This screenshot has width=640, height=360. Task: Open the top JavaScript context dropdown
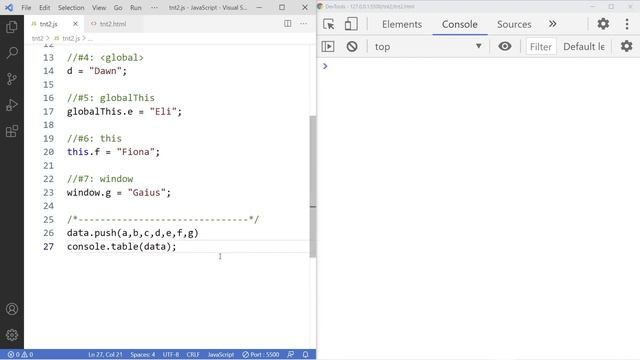click(x=428, y=47)
